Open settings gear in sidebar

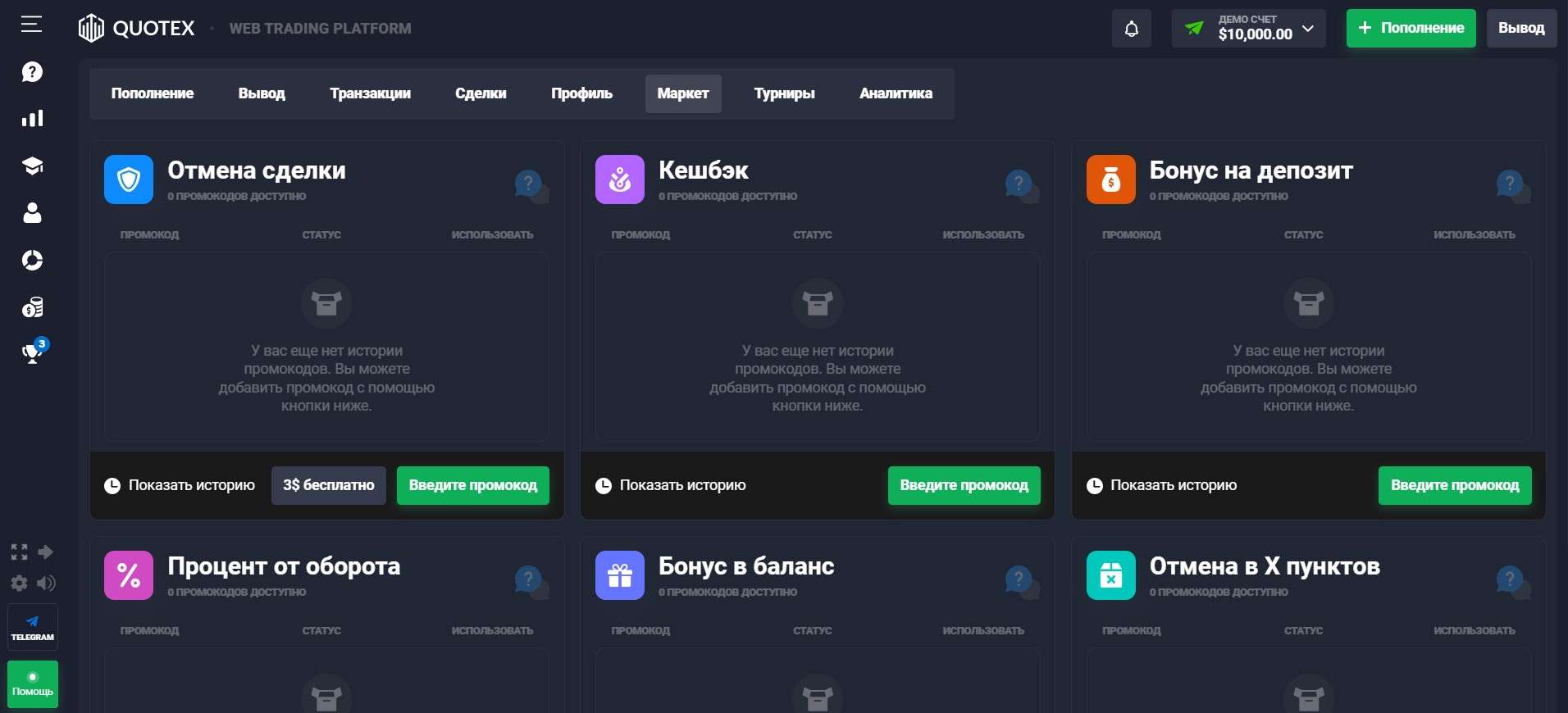tap(19, 583)
